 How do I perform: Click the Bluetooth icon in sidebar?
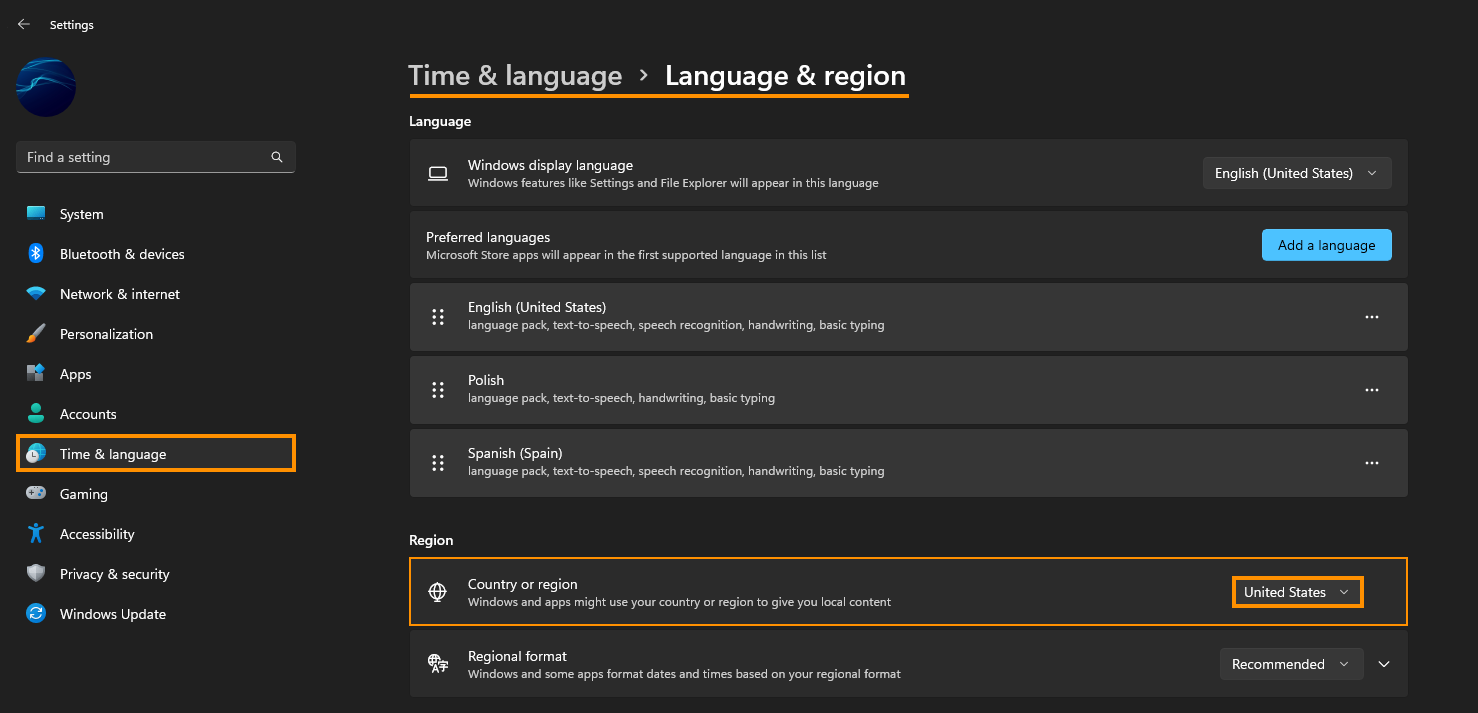pos(36,254)
